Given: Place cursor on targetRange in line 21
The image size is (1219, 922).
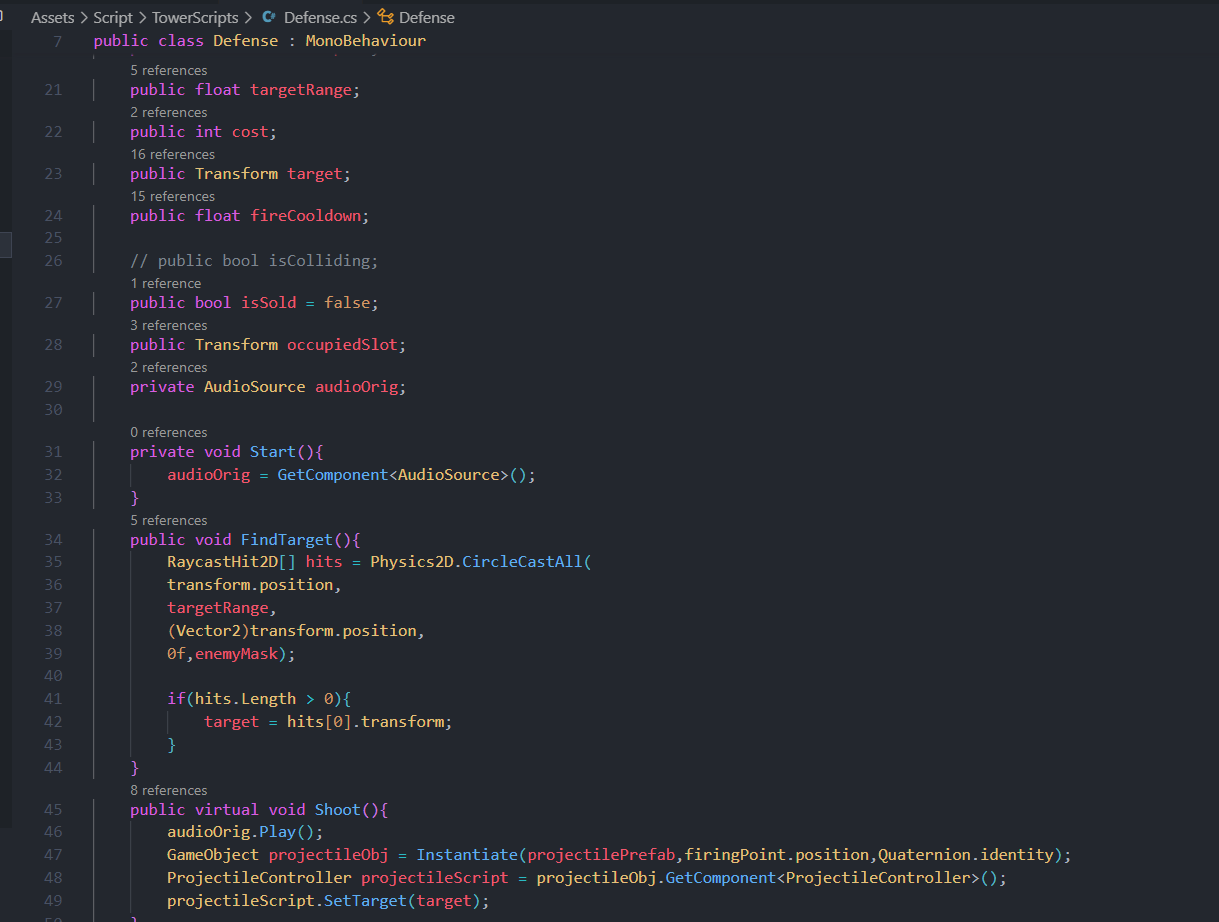Looking at the screenshot, I should click(301, 90).
